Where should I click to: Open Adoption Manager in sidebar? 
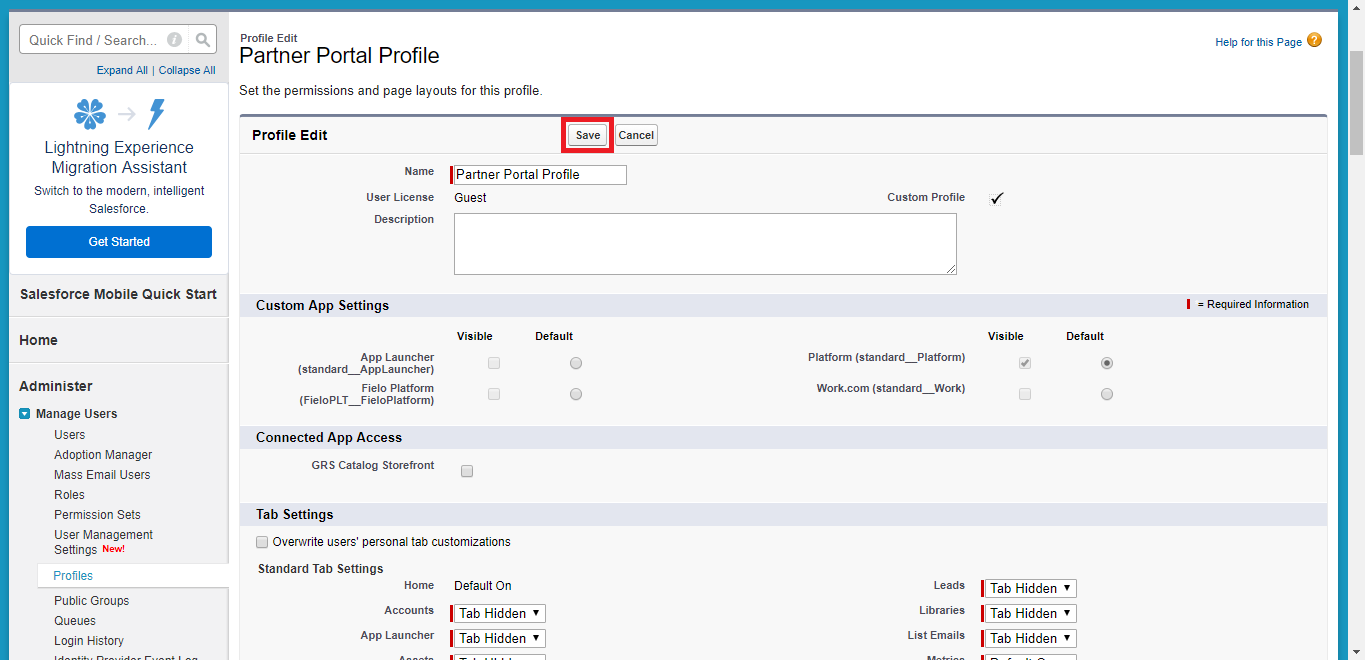(103, 455)
